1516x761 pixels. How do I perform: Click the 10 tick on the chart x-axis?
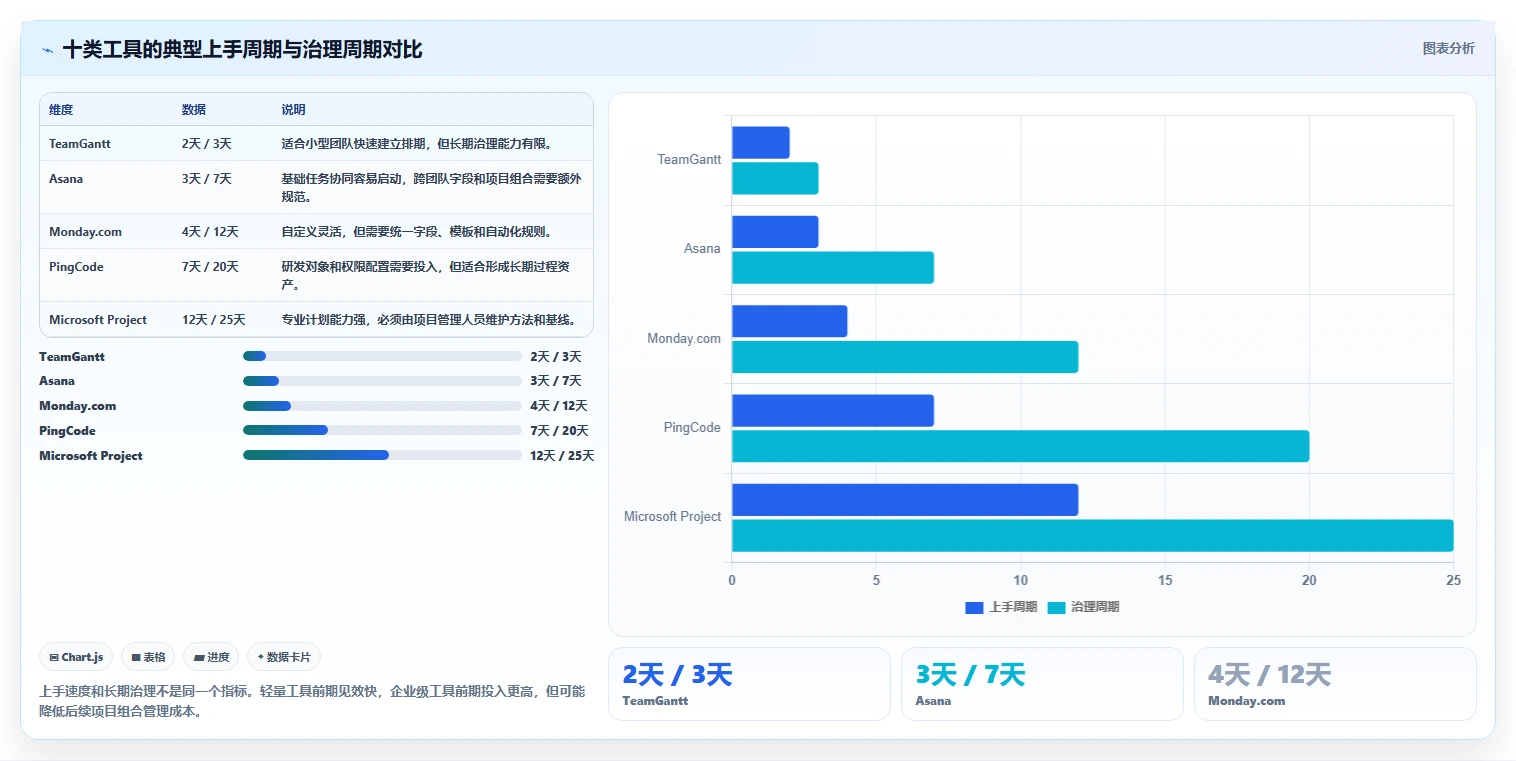point(1021,581)
